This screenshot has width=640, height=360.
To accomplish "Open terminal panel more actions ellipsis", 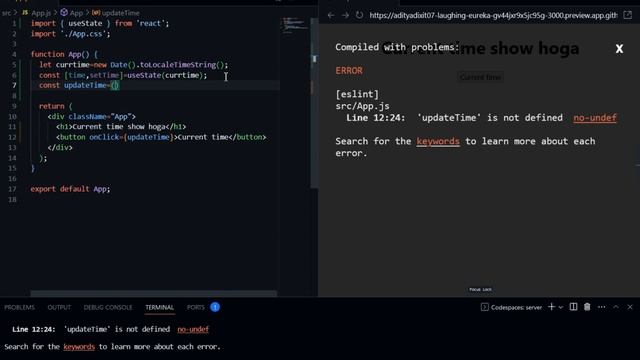I will tap(602, 307).
